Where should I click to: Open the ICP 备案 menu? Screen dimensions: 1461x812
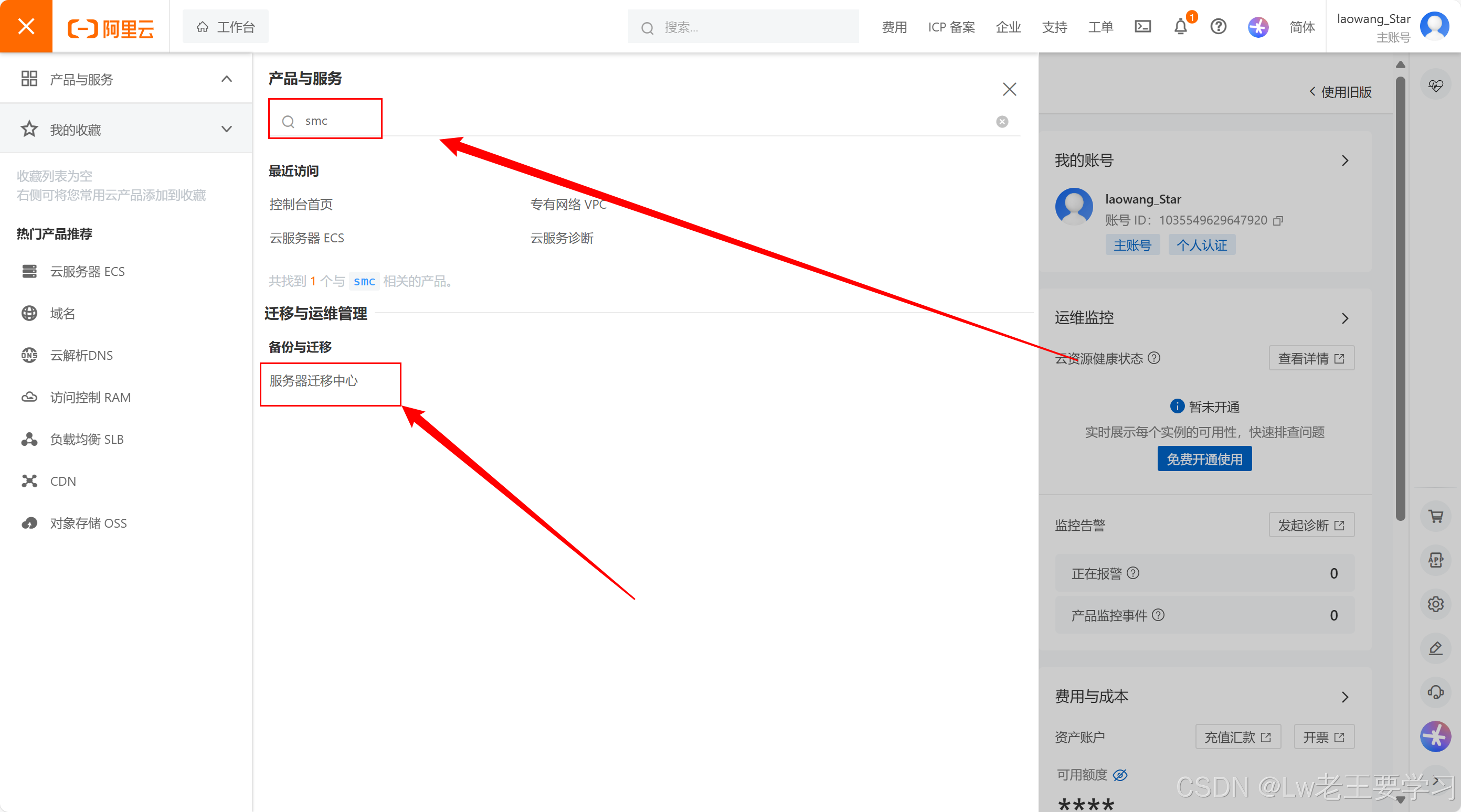click(951, 27)
